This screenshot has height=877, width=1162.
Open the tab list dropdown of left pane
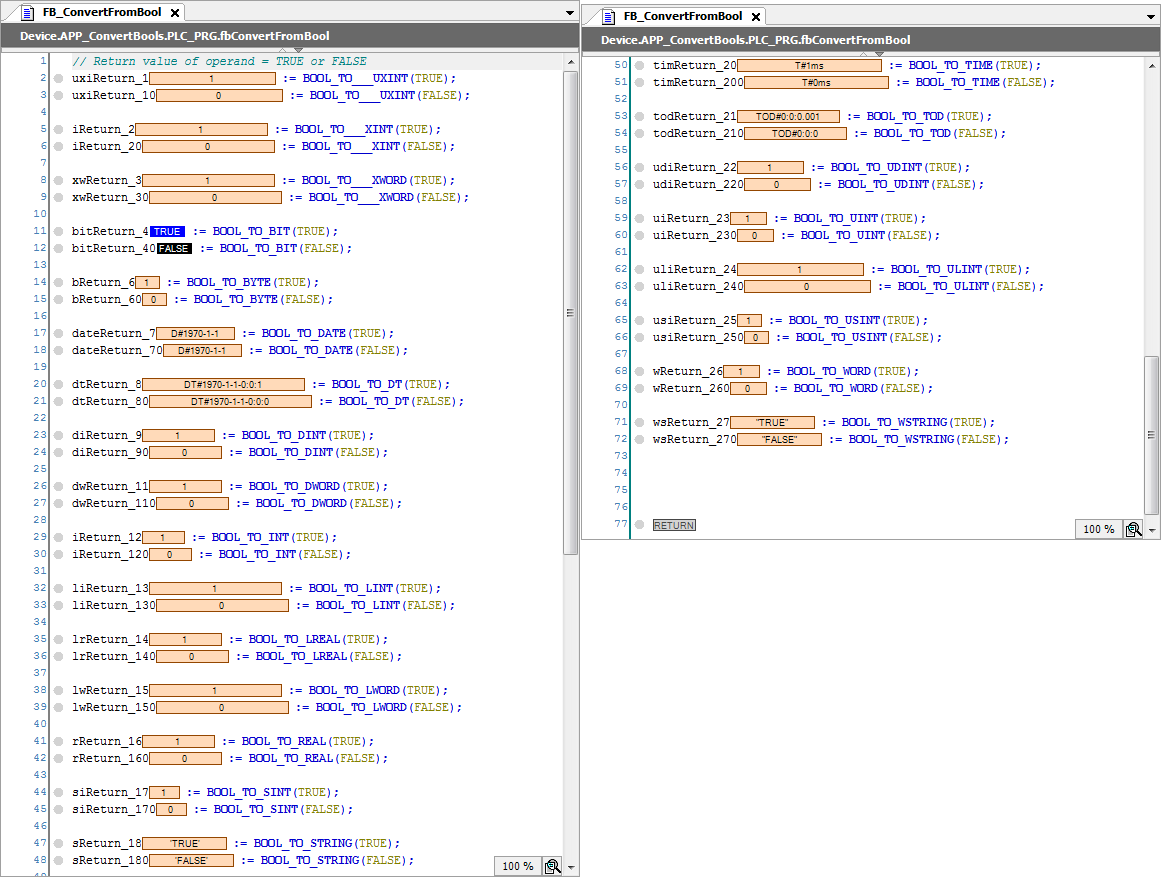(x=570, y=13)
